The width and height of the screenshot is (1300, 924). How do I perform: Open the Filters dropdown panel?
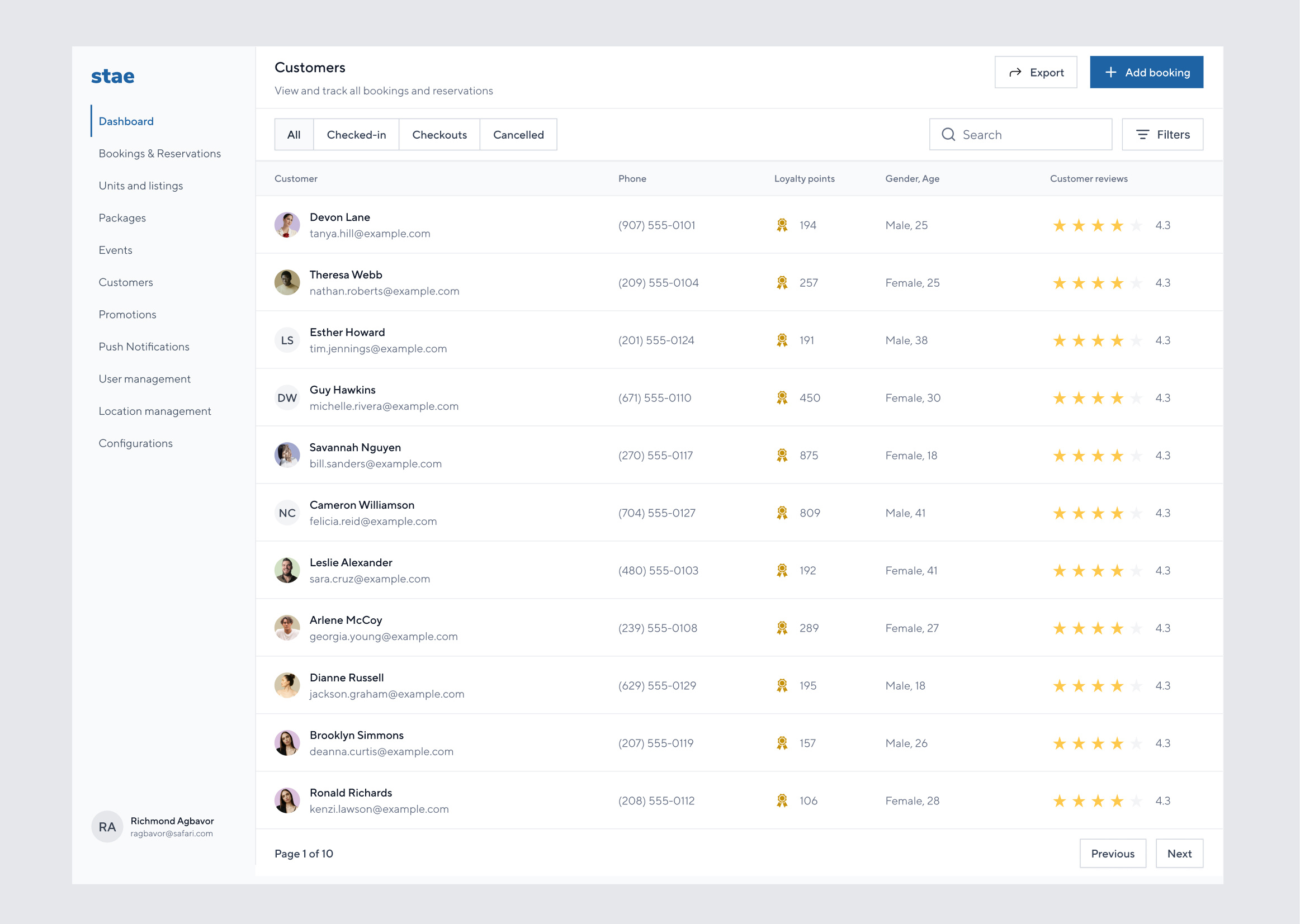click(1162, 134)
